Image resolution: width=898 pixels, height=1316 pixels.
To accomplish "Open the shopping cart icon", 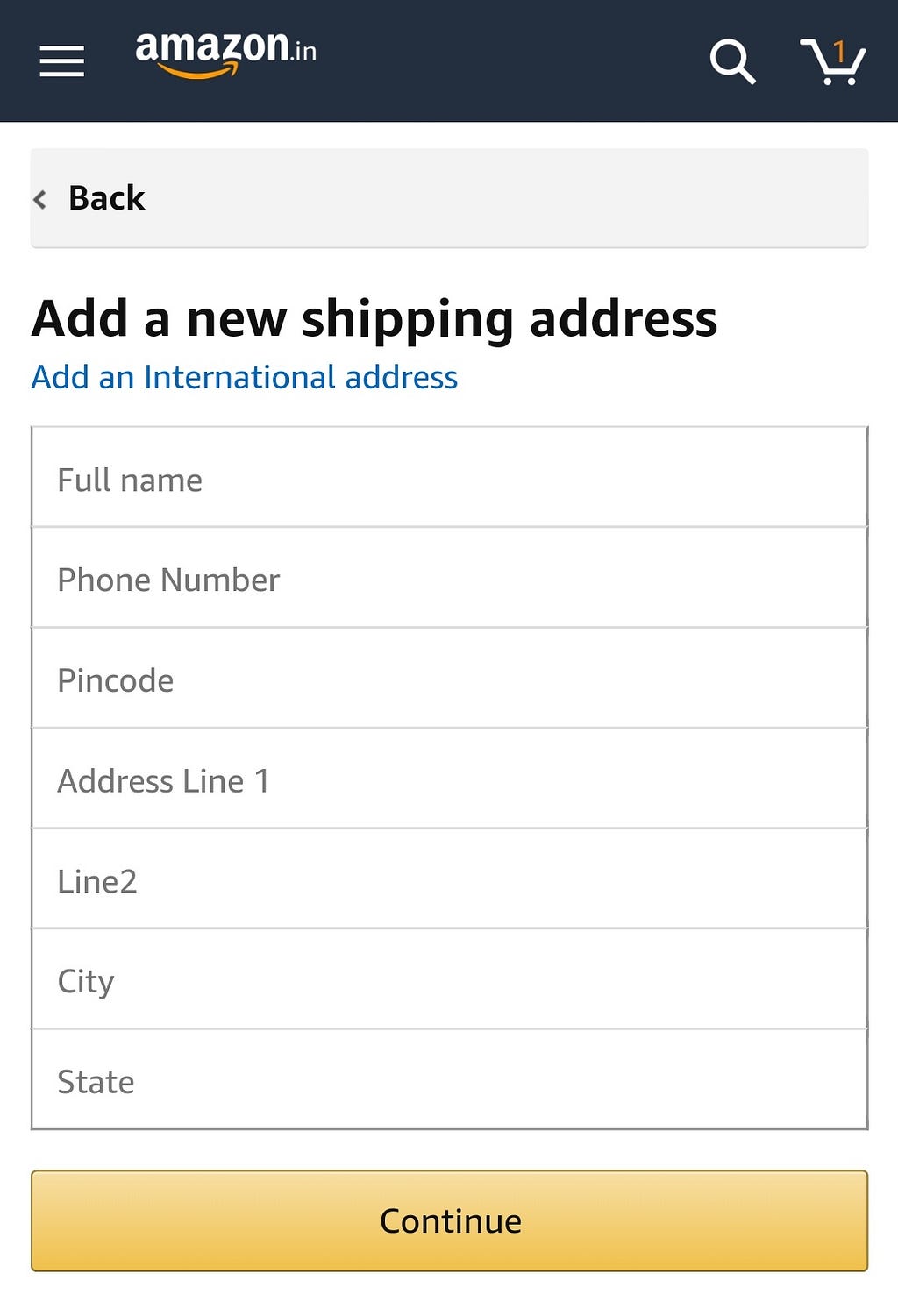I will click(831, 67).
